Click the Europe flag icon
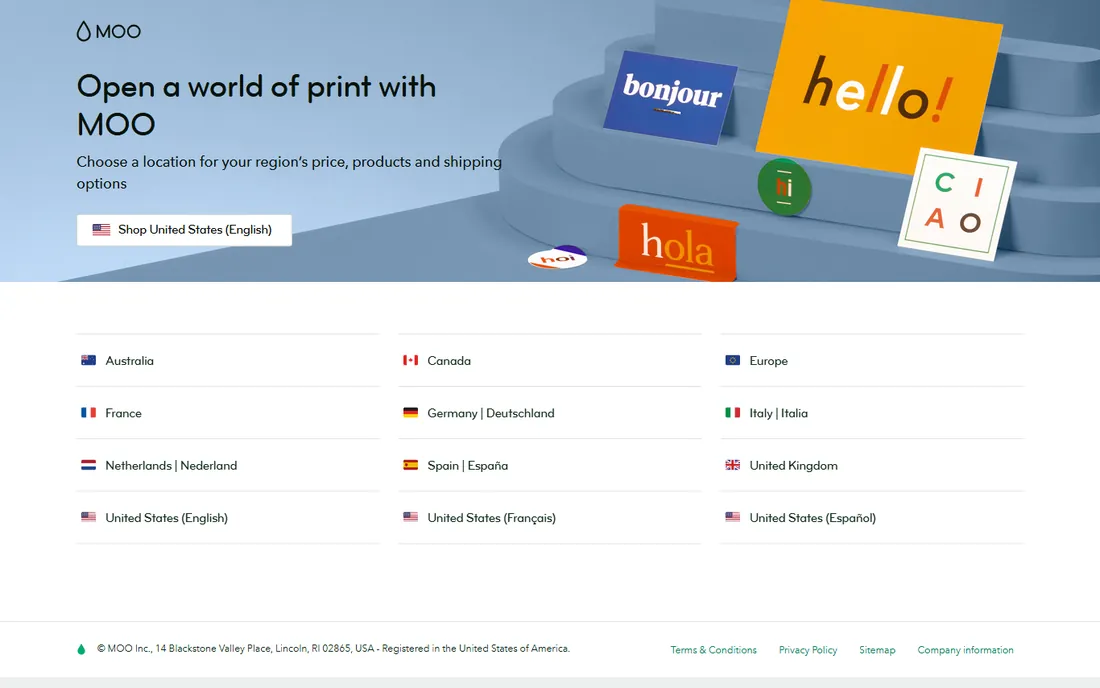 coord(732,360)
